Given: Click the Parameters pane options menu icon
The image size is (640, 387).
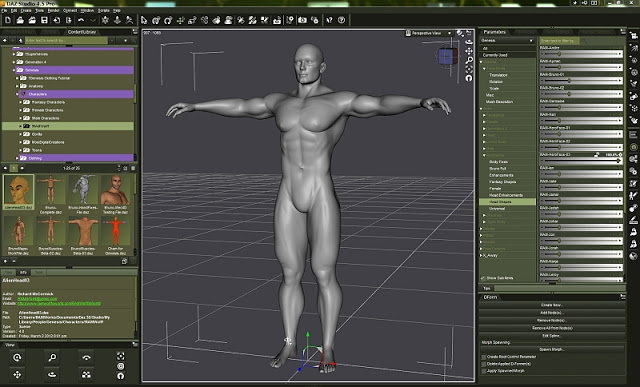Looking at the screenshot, I should (x=623, y=31).
